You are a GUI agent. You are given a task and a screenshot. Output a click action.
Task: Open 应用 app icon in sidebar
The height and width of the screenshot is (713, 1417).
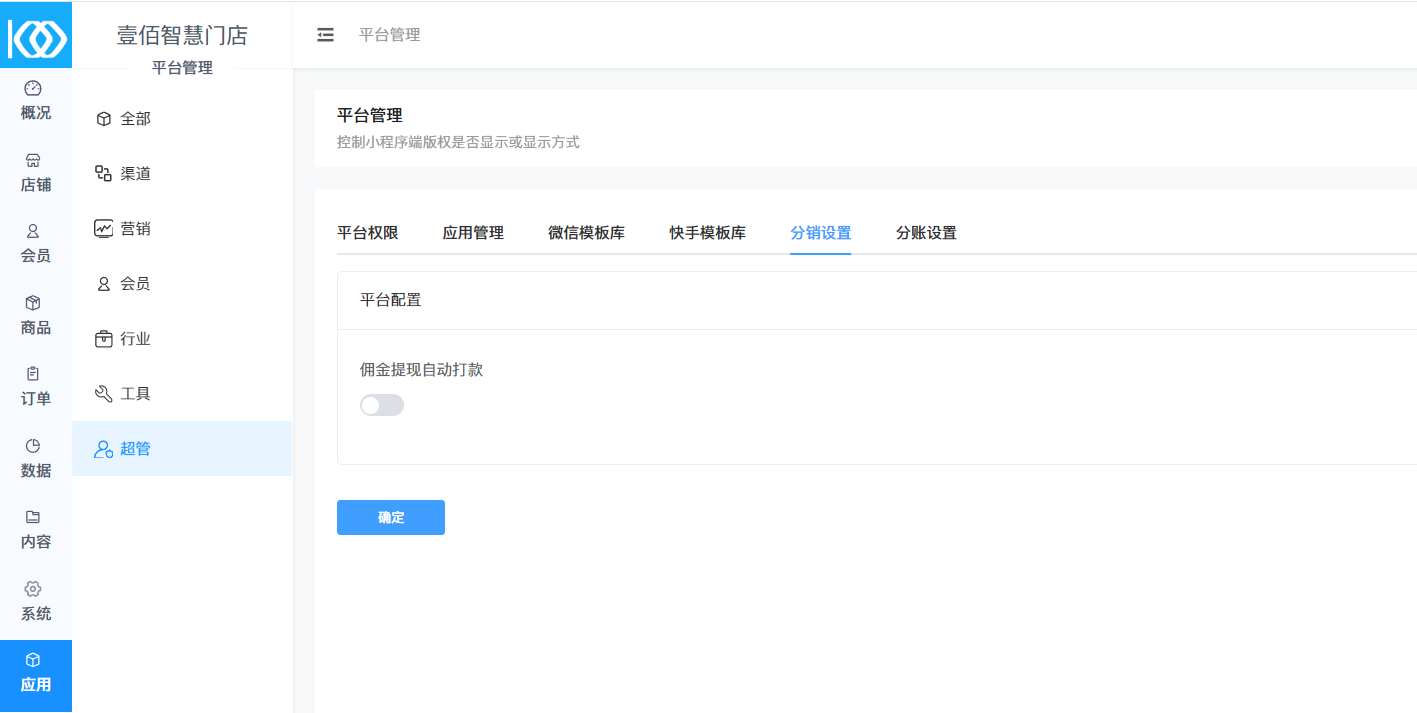tap(35, 674)
